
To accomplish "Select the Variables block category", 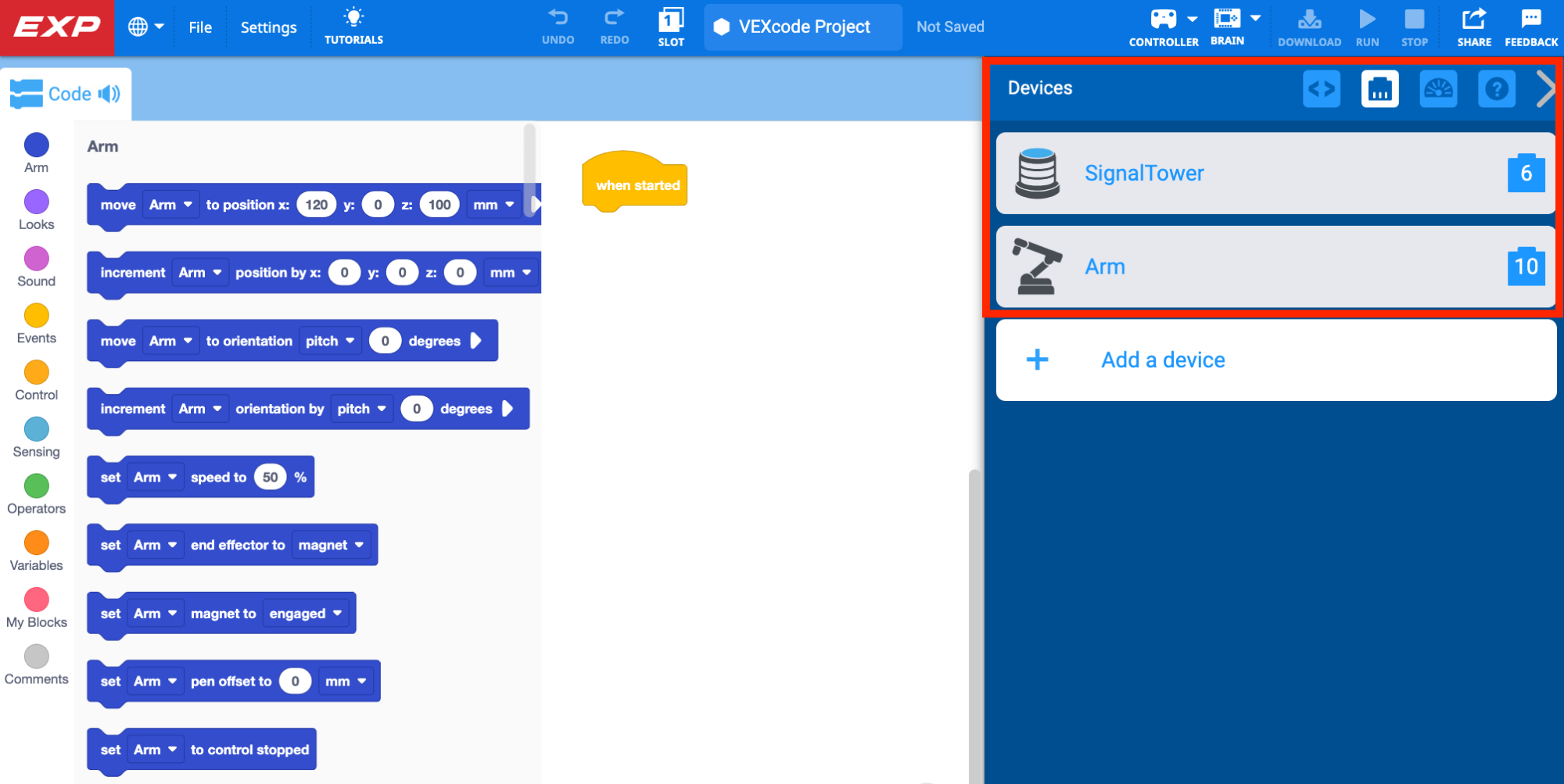I will (x=36, y=553).
